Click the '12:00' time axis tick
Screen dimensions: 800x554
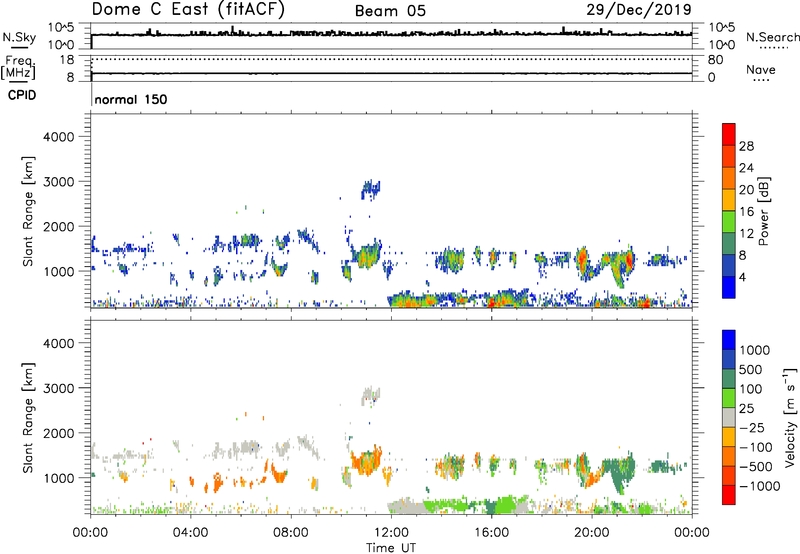click(391, 533)
